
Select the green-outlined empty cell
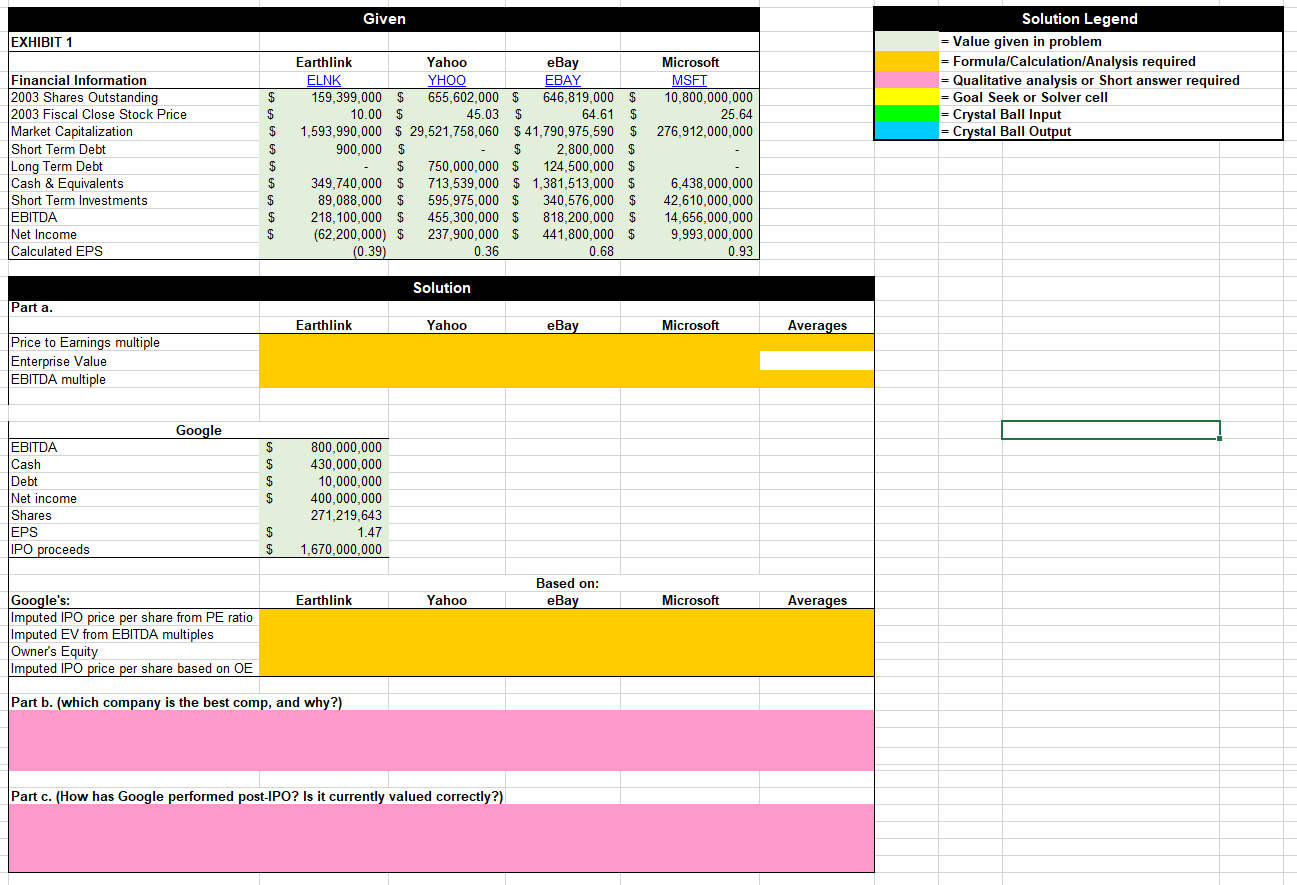1110,430
